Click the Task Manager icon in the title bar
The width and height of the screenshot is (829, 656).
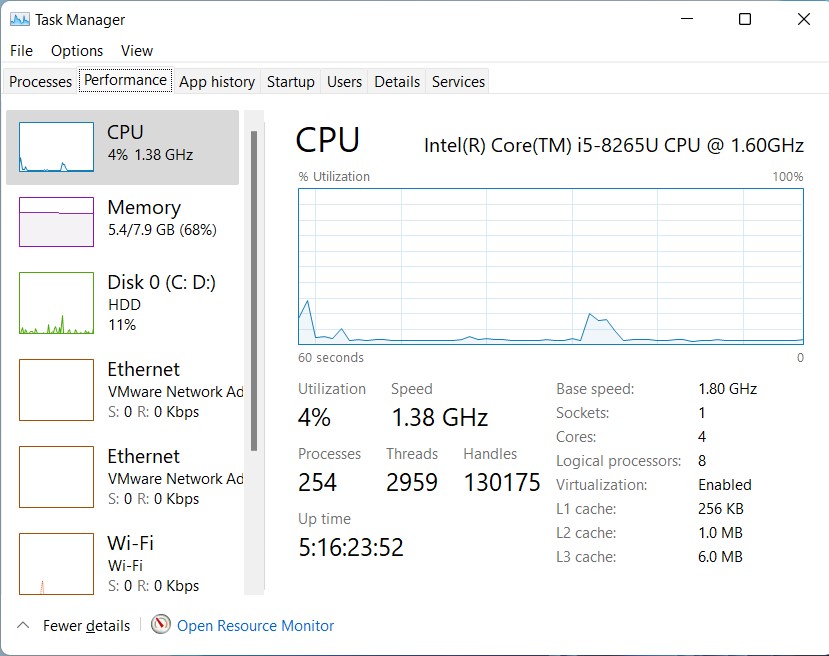[x=21, y=19]
